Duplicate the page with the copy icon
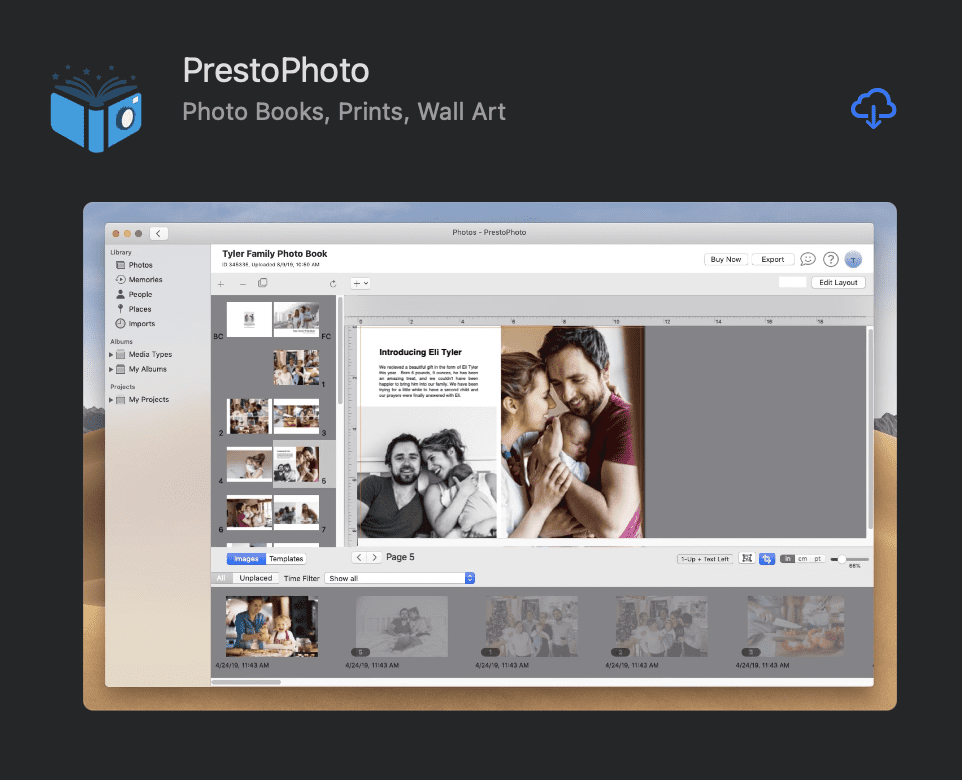Viewport: 962px width, 780px height. (263, 283)
